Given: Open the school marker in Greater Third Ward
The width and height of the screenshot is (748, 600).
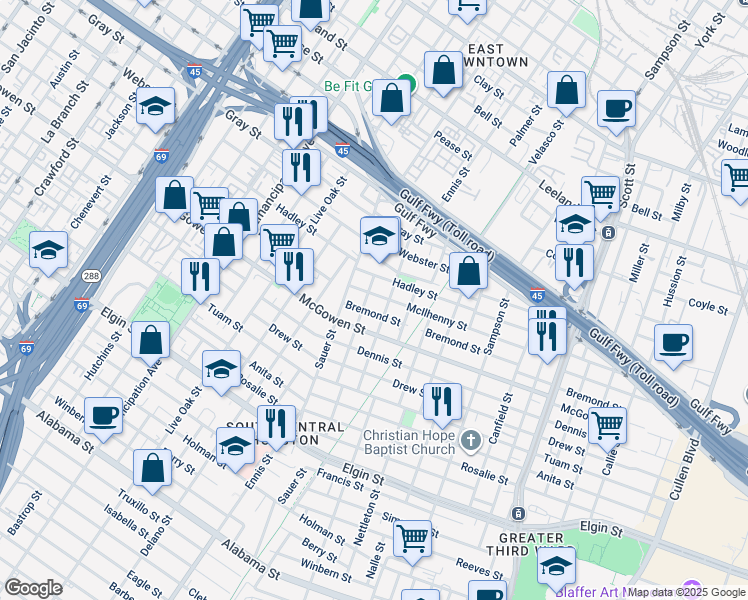Looking at the screenshot, I should pyautogui.click(x=556, y=569).
